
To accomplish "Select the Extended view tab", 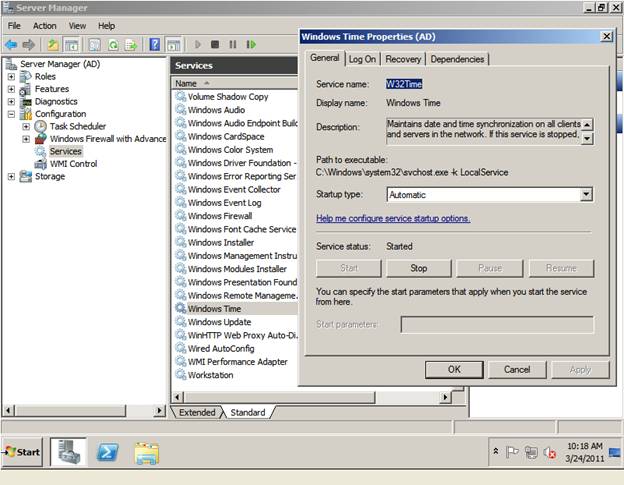I will pos(197,412).
